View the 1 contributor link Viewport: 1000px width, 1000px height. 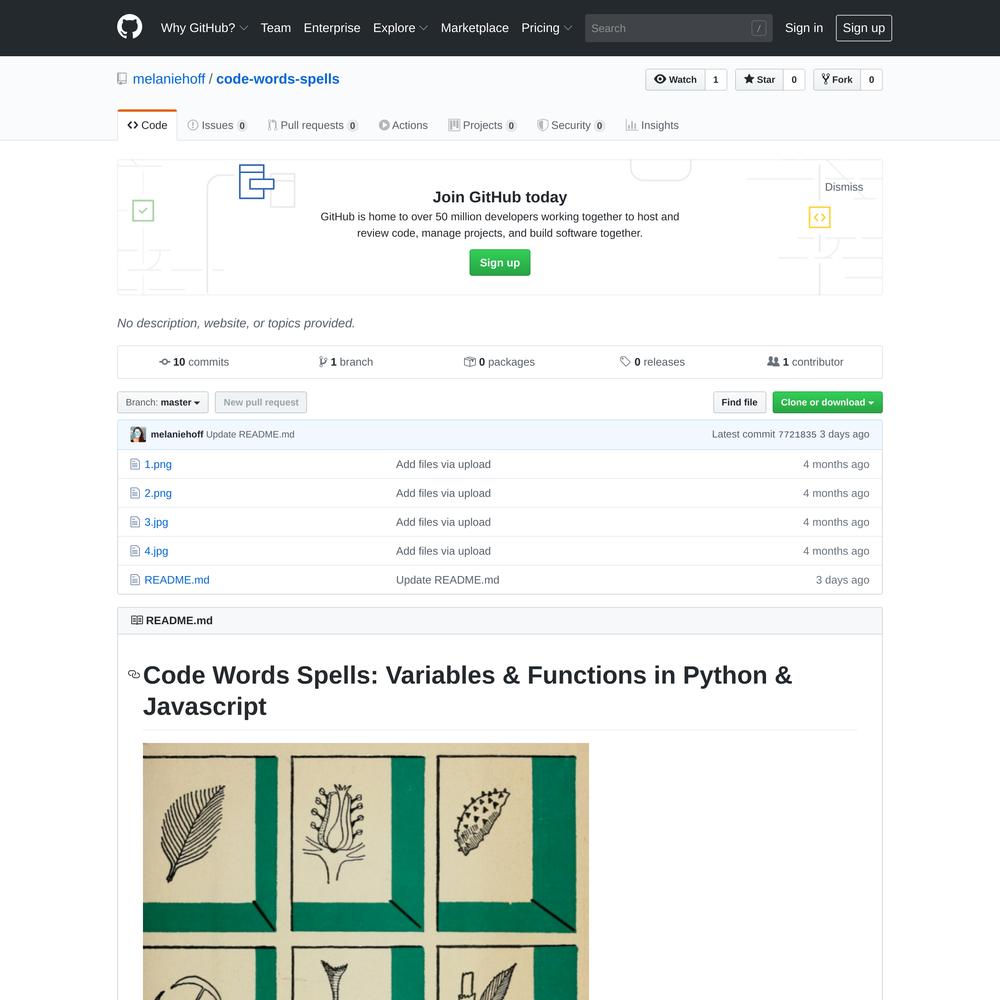(x=805, y=362)
